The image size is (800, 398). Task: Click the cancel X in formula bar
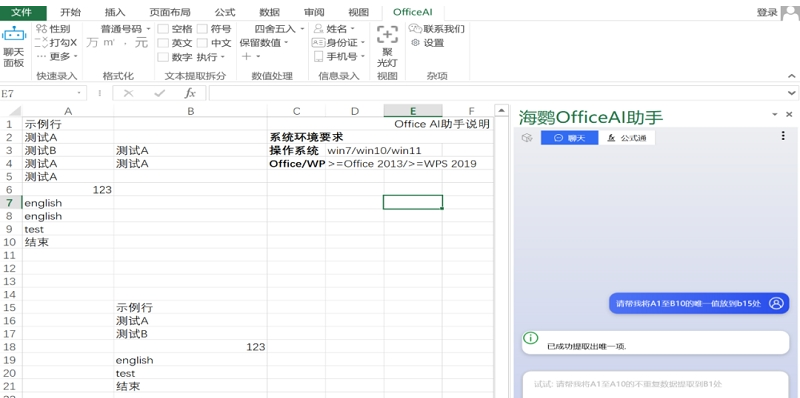pyautogui.click(x=129, y=93)
